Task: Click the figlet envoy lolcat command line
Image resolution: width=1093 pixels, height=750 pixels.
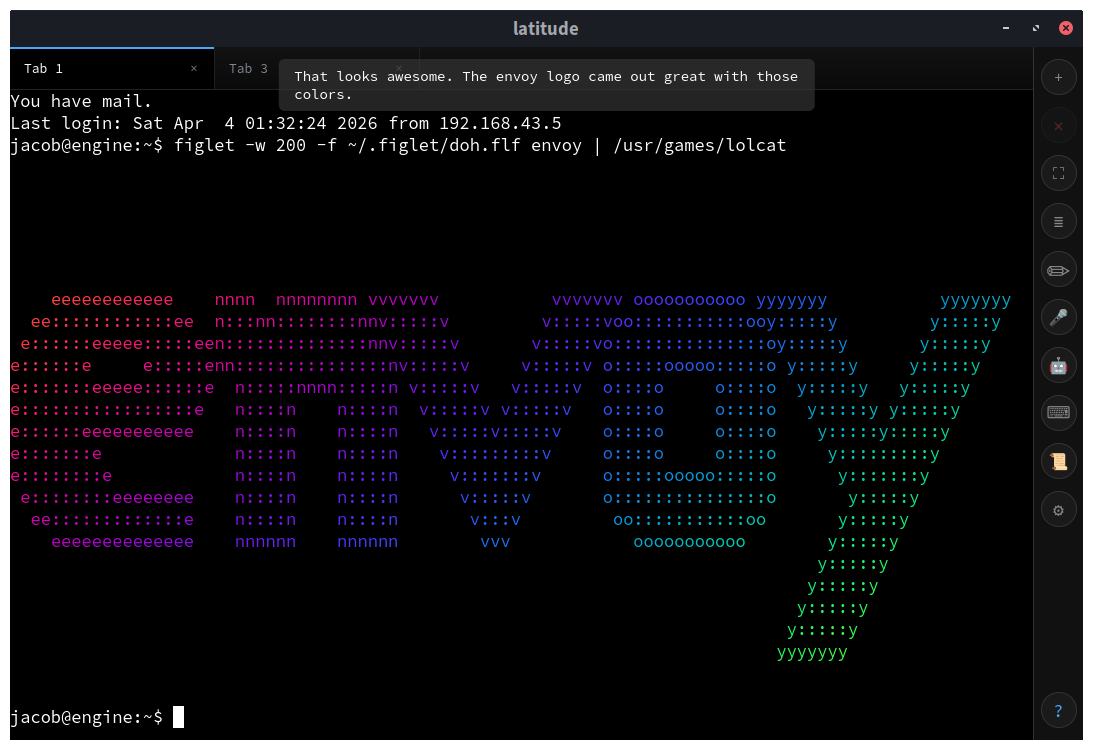Action: [x=398, y=145]
